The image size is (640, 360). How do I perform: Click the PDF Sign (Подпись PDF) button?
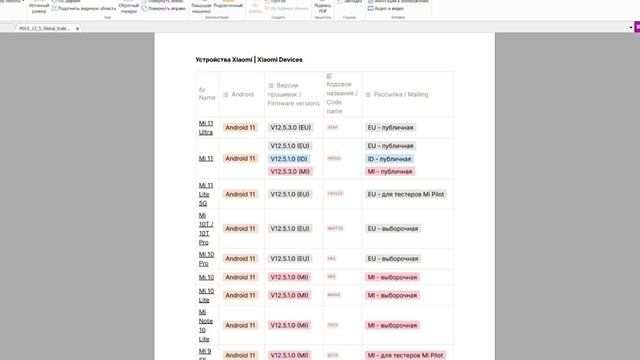tap(323, 7)
